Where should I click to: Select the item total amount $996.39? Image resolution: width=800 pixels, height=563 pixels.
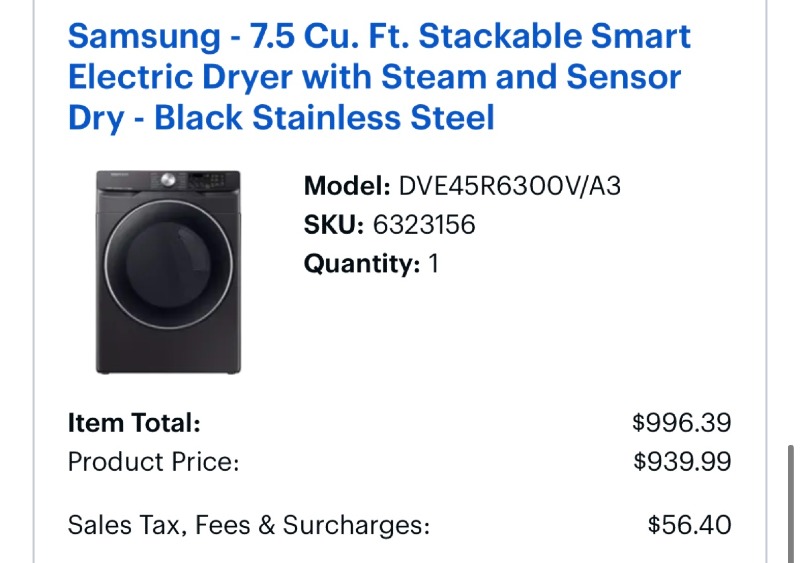click(681, 423)
